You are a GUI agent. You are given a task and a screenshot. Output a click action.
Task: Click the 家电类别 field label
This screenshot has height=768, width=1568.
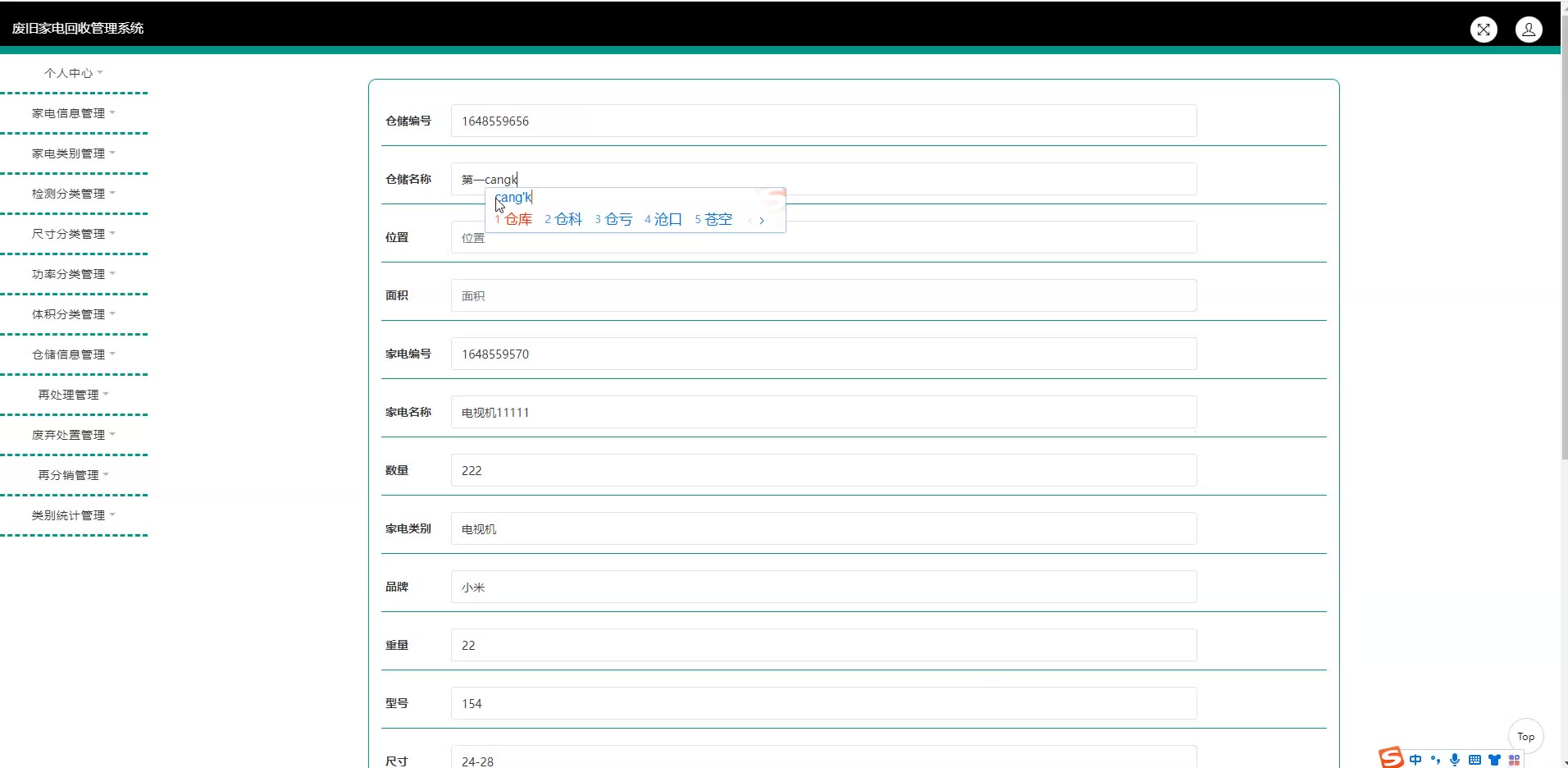408,528
